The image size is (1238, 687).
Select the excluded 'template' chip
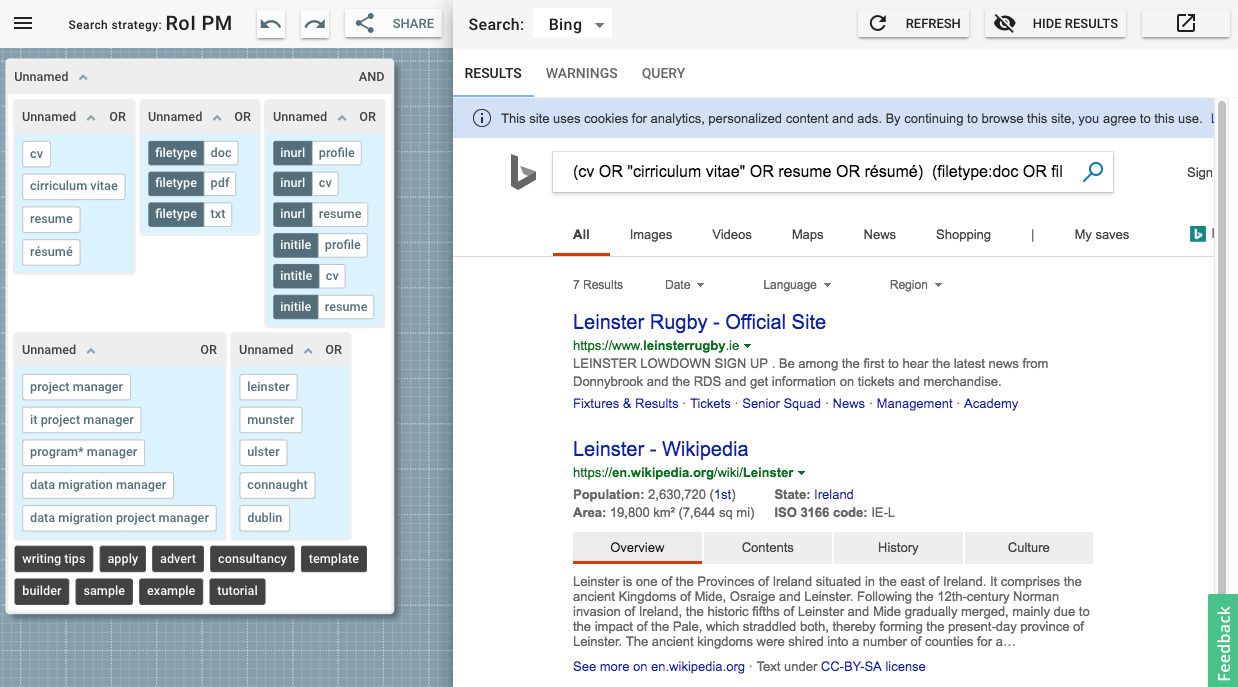point(334,559)
